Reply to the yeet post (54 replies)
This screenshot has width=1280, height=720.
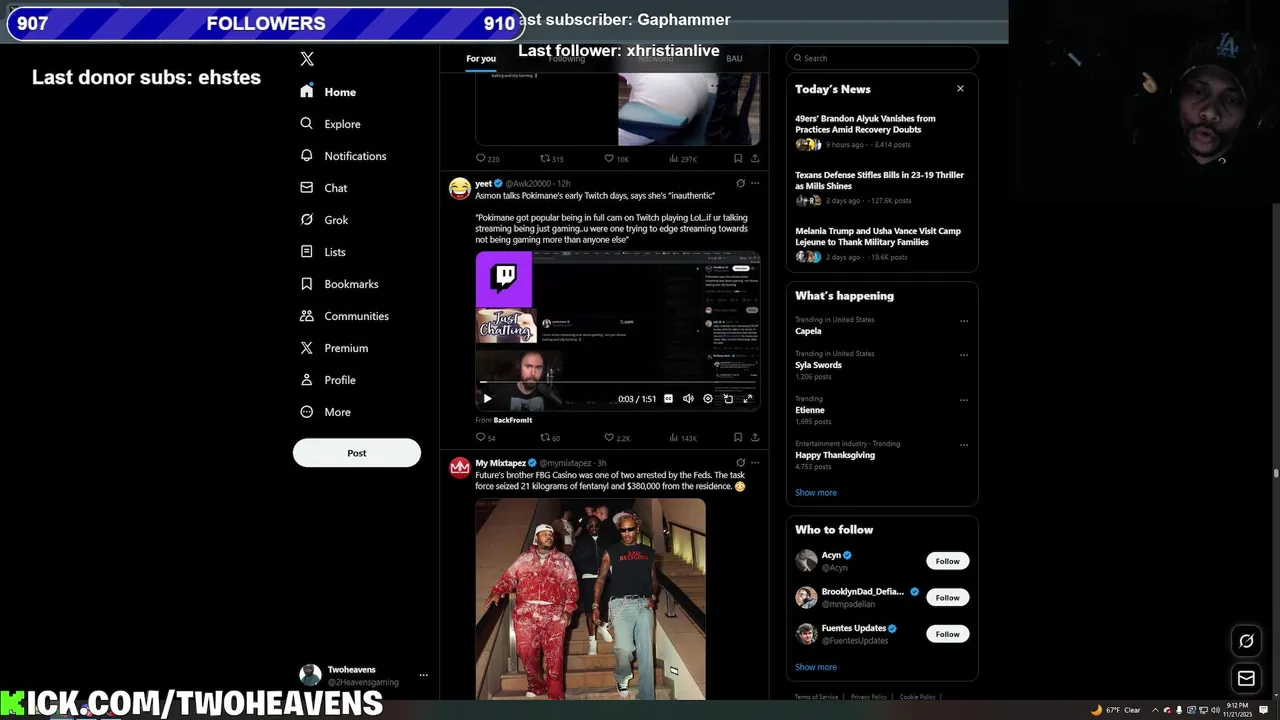click(x=485, y=438)
